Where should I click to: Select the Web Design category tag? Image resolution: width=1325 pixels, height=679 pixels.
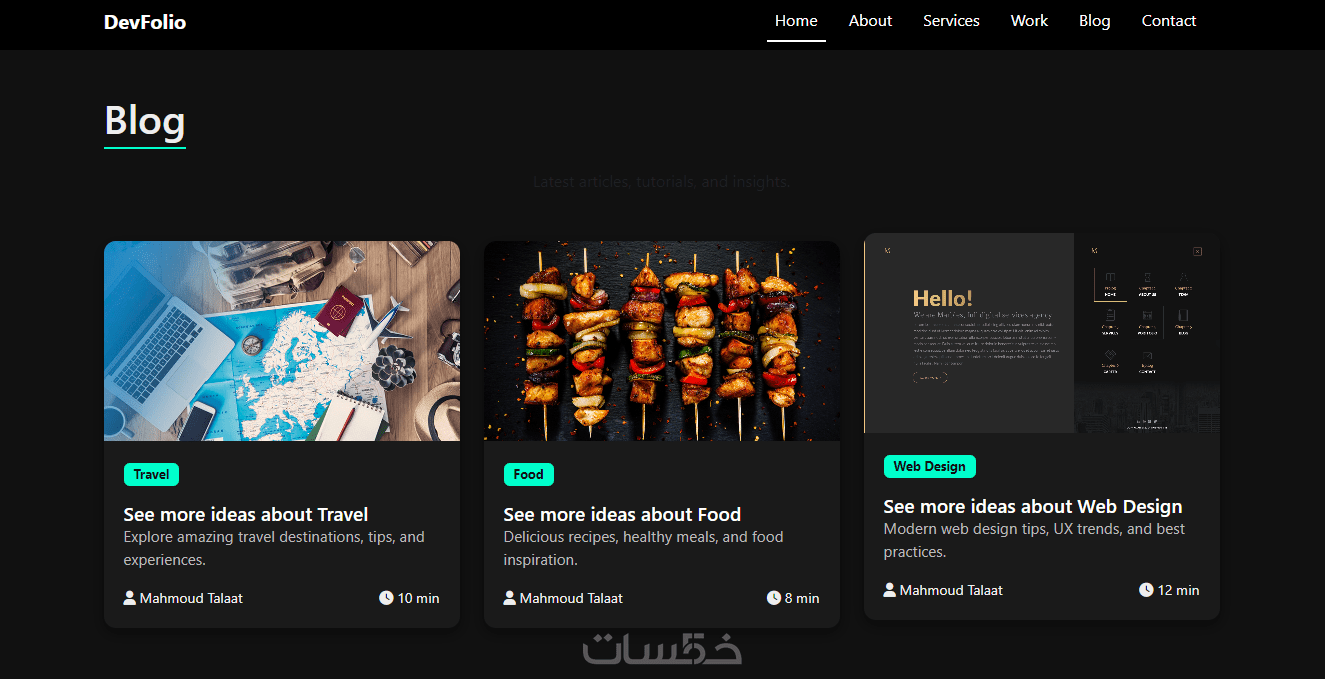(929, 467)
